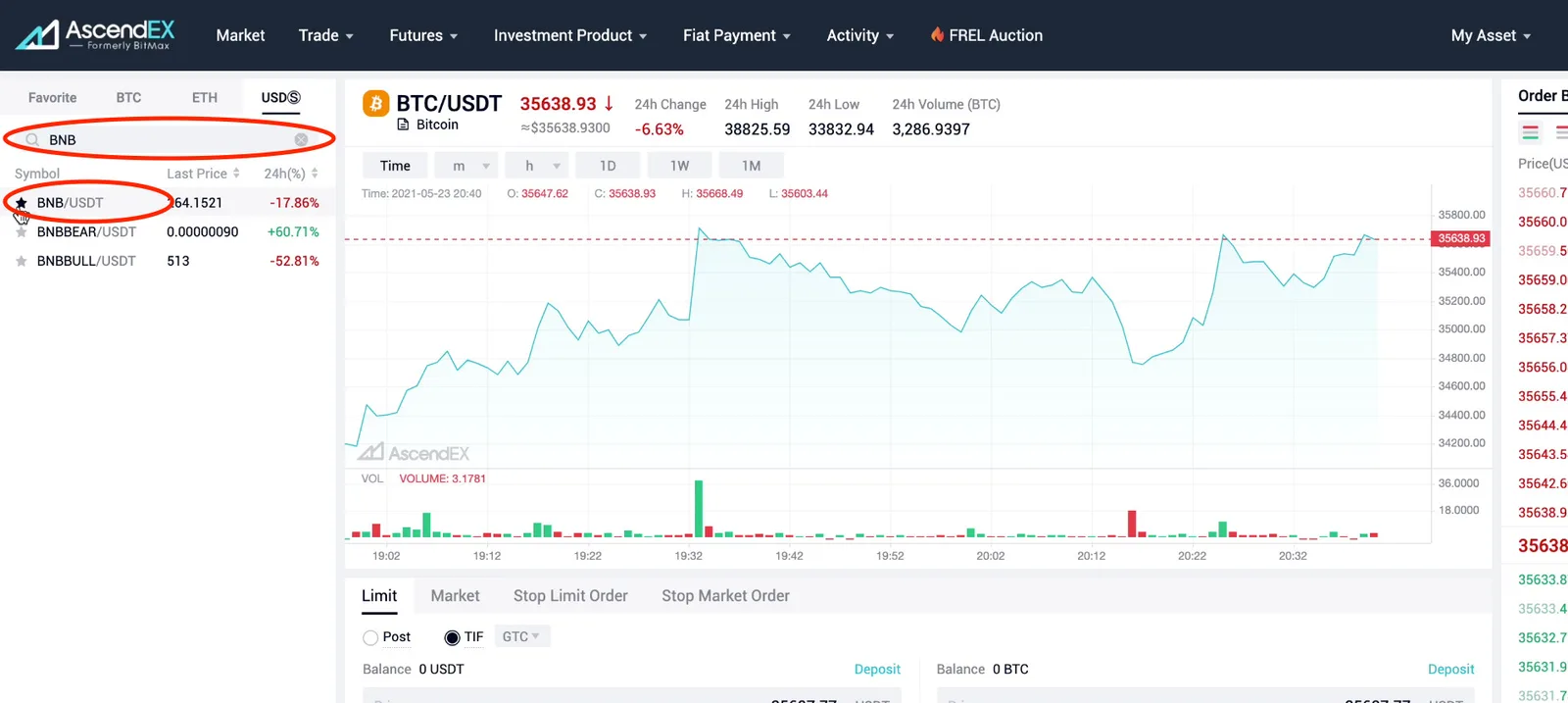The height and width of the screenshot is (703, 1568).
Task: Click Deposit next to BTC balance
Action: 1450,670
